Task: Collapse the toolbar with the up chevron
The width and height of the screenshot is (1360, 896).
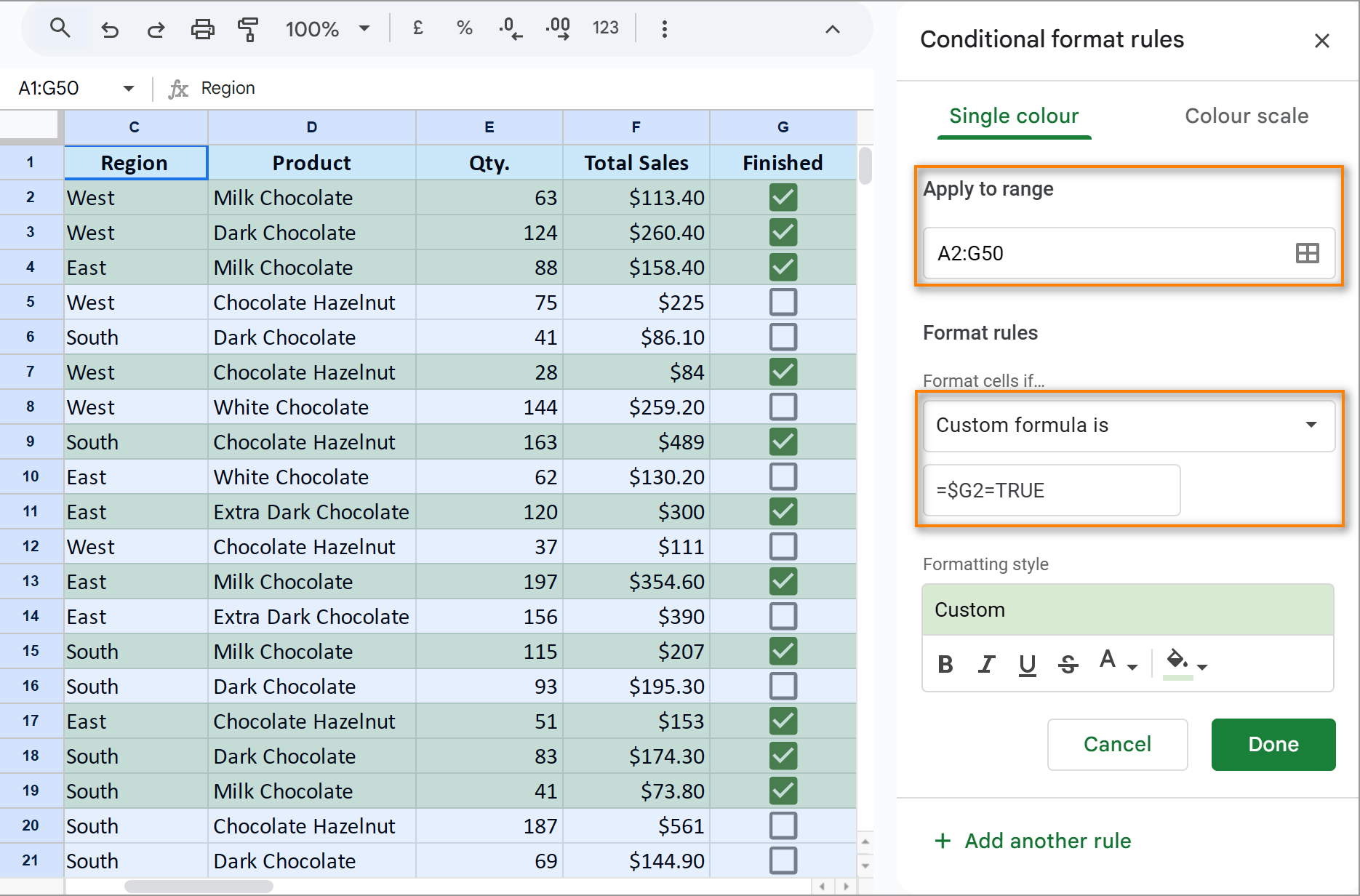Action: pos(832,29)
